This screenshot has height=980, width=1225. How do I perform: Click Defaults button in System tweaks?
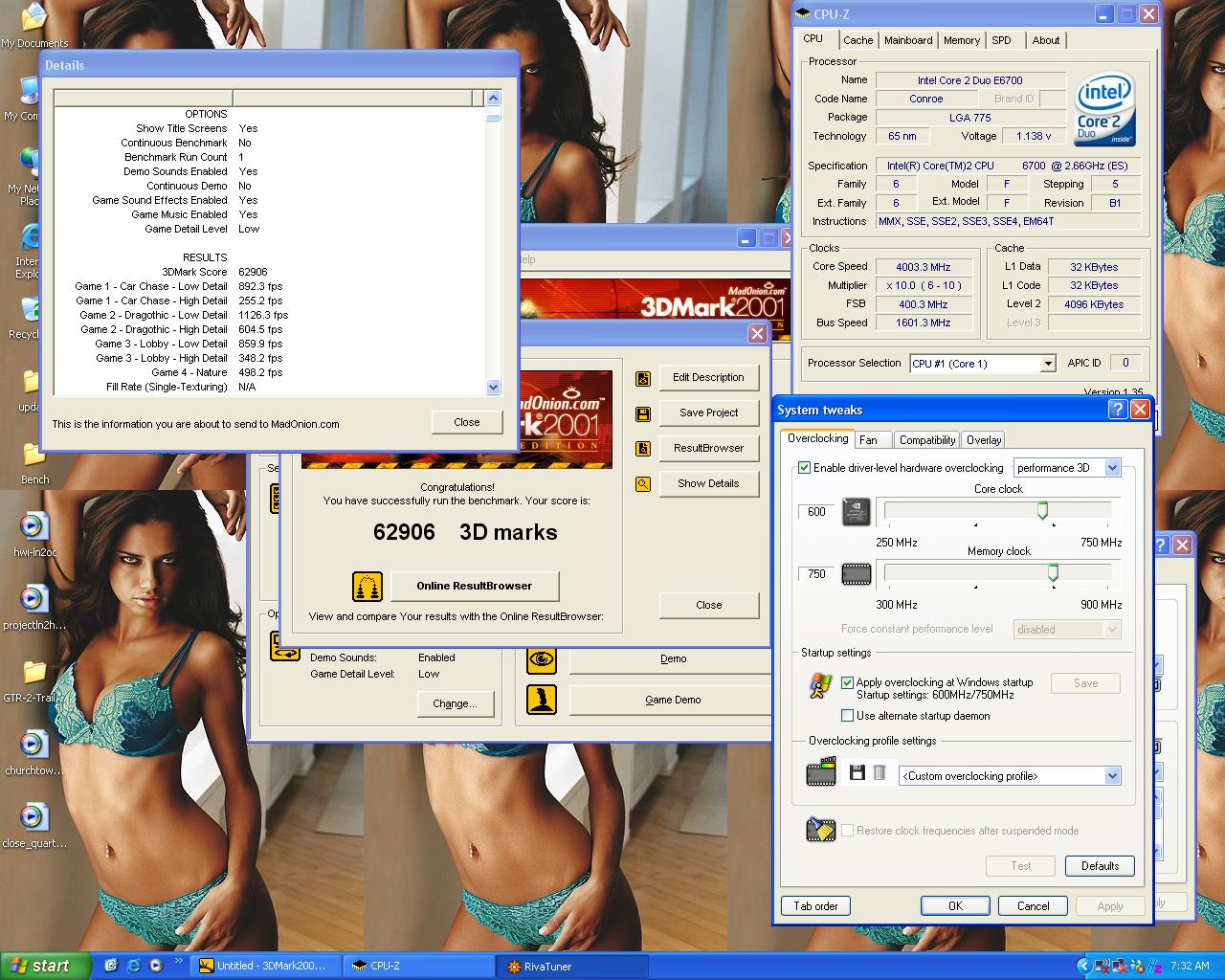pos(1100,866)
